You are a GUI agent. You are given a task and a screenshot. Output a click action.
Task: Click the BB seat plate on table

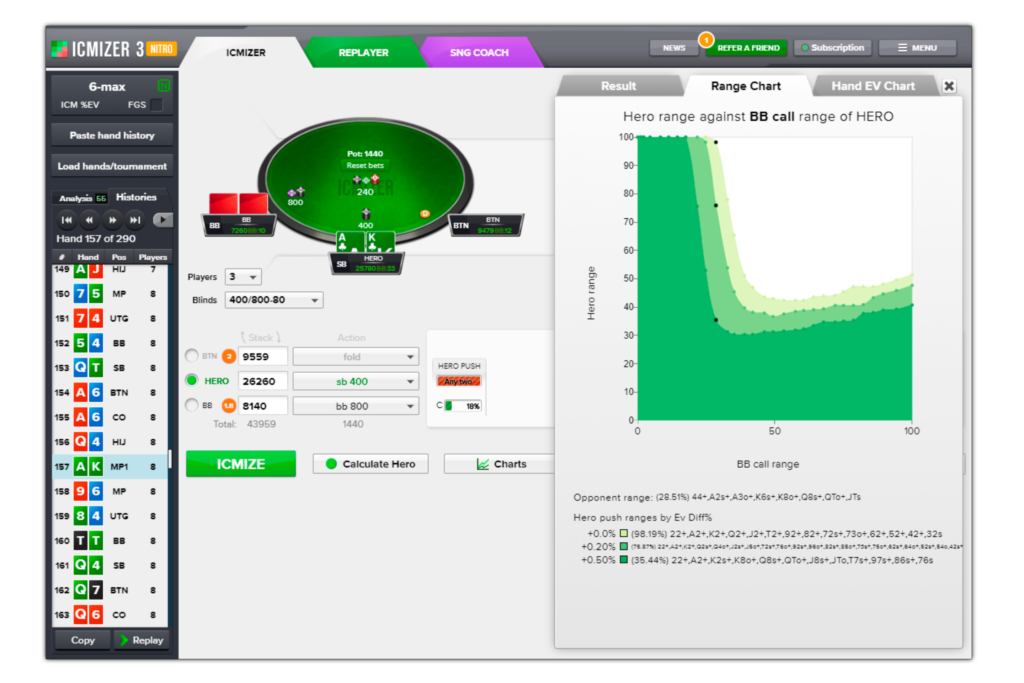239,225
